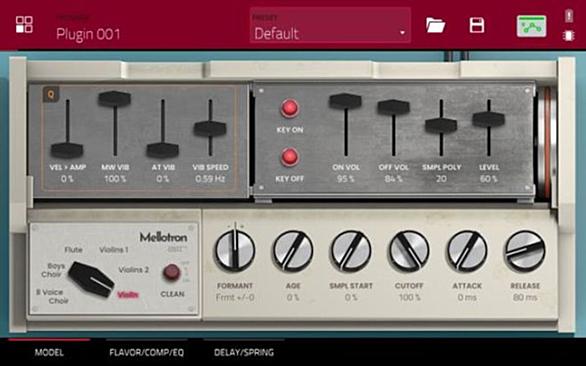Click the AGE knob
586x366 pixels.
click(x=293, y=250)
